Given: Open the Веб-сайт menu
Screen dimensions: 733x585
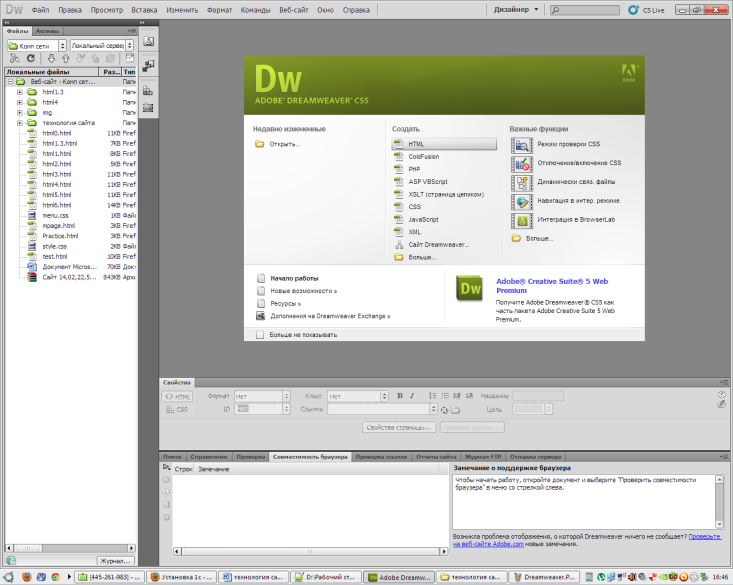Looking at the screenshot, I should click(294, 10).
